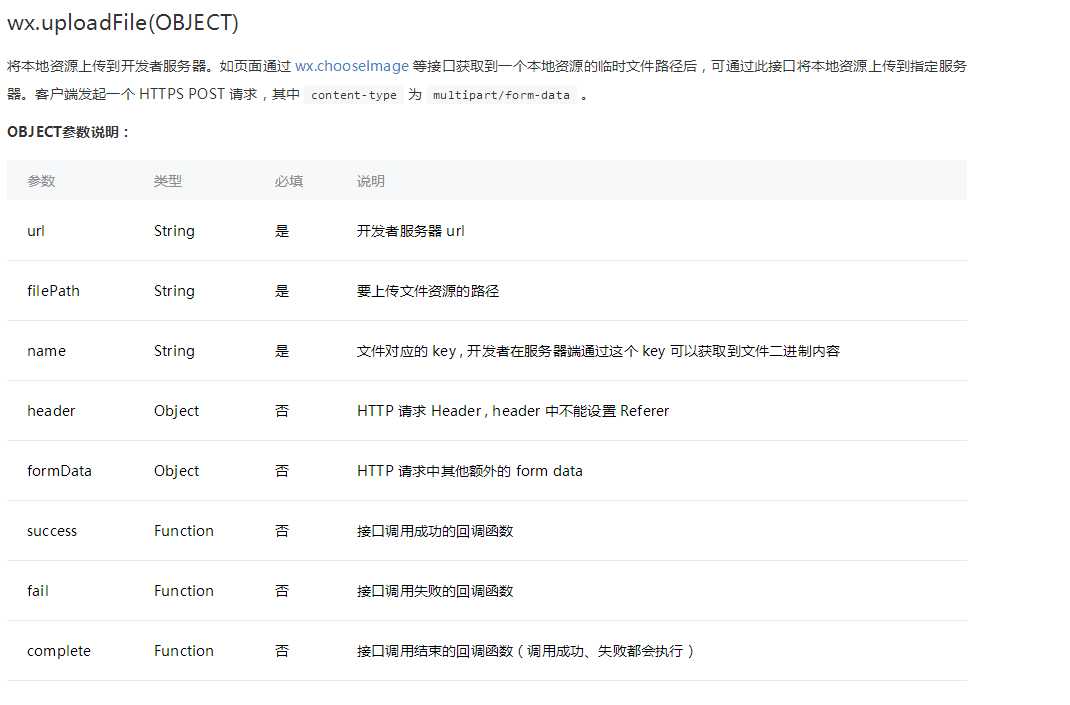Select the String type cell beside url

174,231
